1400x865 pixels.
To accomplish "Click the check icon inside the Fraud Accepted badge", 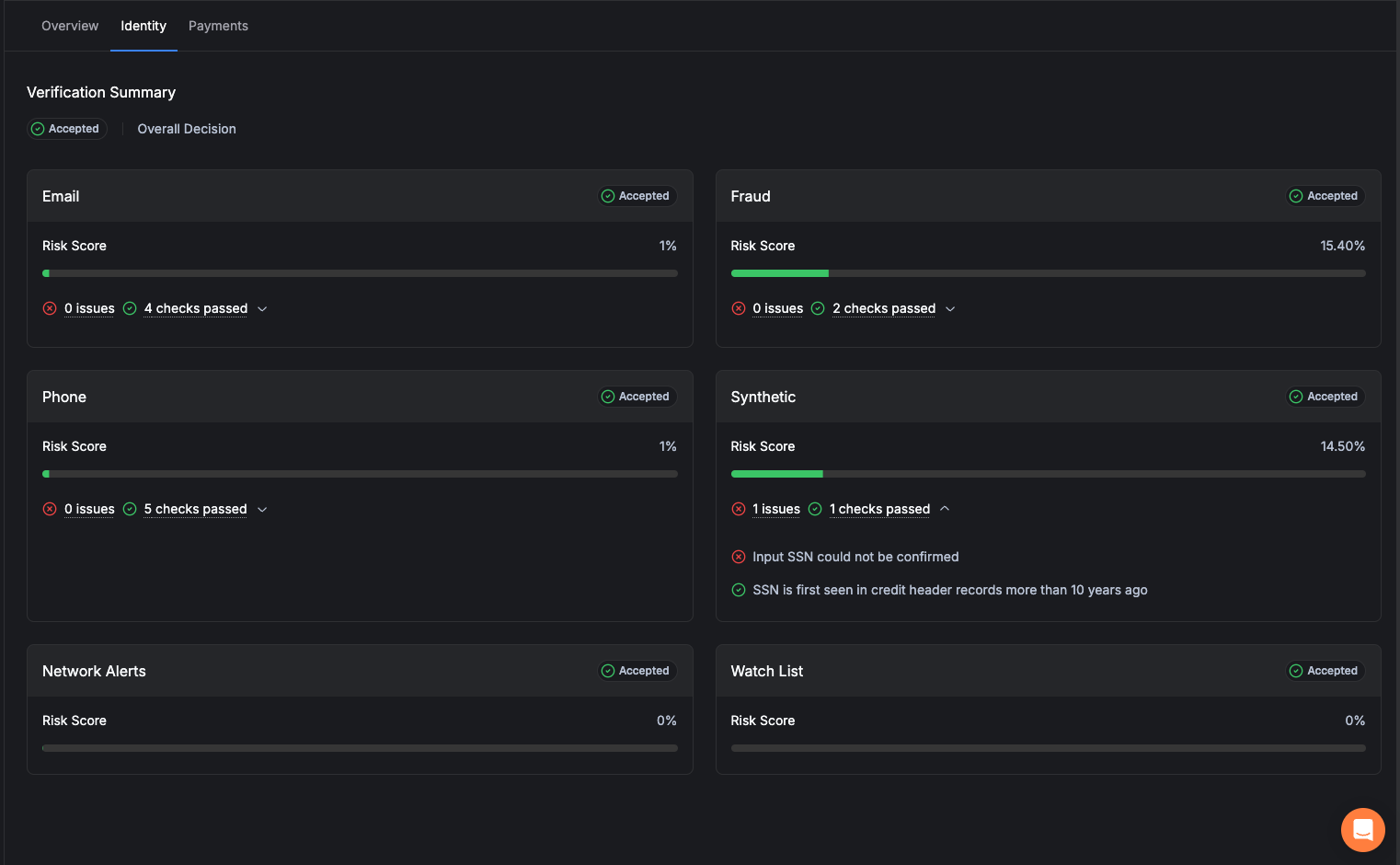I will point(1297,195).
